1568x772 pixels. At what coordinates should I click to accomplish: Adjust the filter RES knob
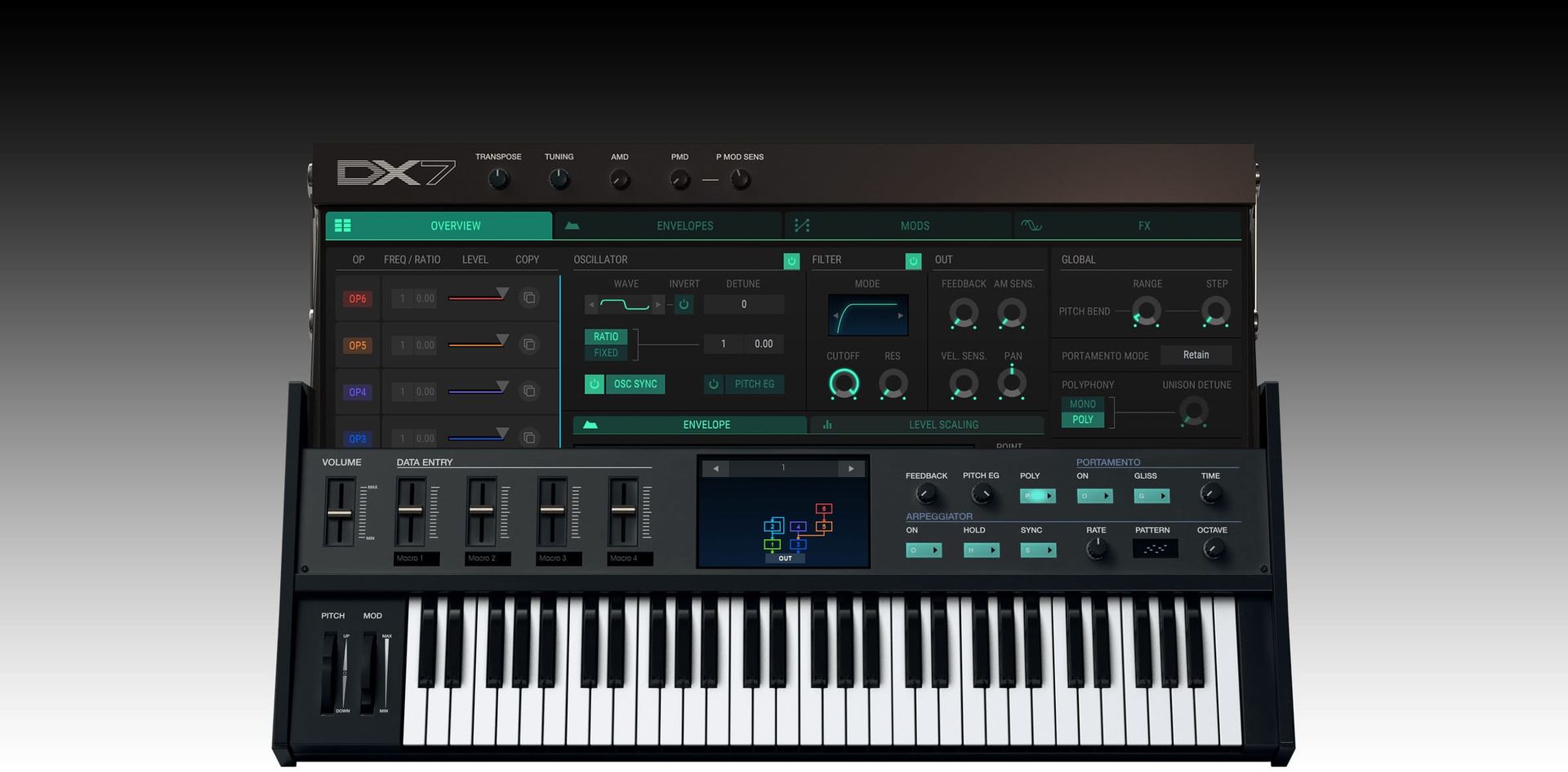(893, 383)
